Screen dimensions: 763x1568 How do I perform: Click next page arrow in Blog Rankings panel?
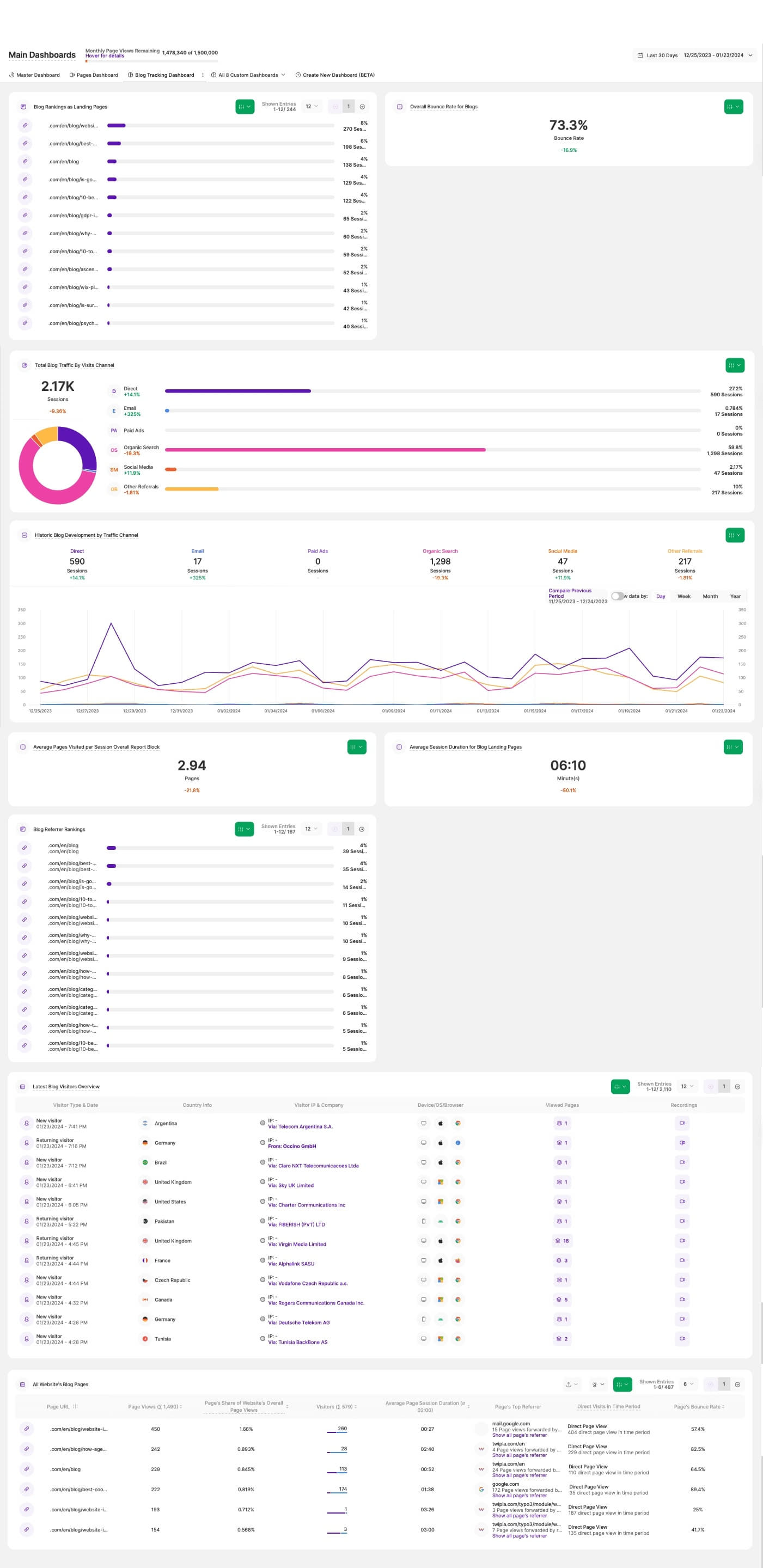click(x=362, y=107)
